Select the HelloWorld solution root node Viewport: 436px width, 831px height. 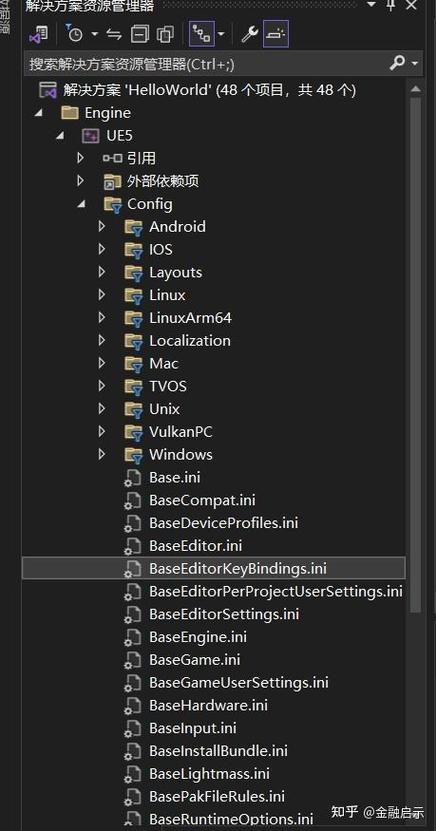click(x=209, y=90)
